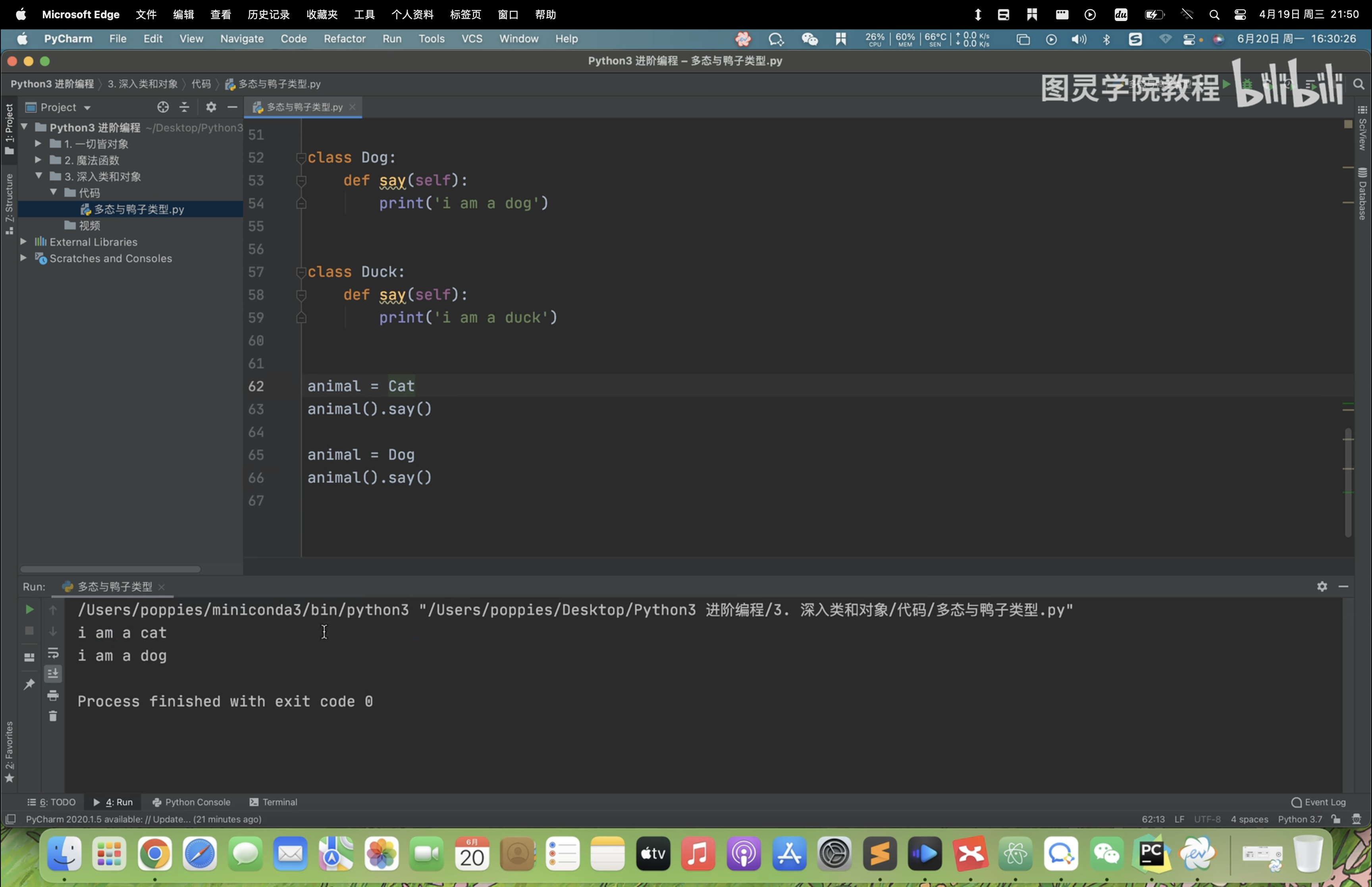
Task: Expand the 1. 一切皆对象 folder
Action: tap(38, 143)
